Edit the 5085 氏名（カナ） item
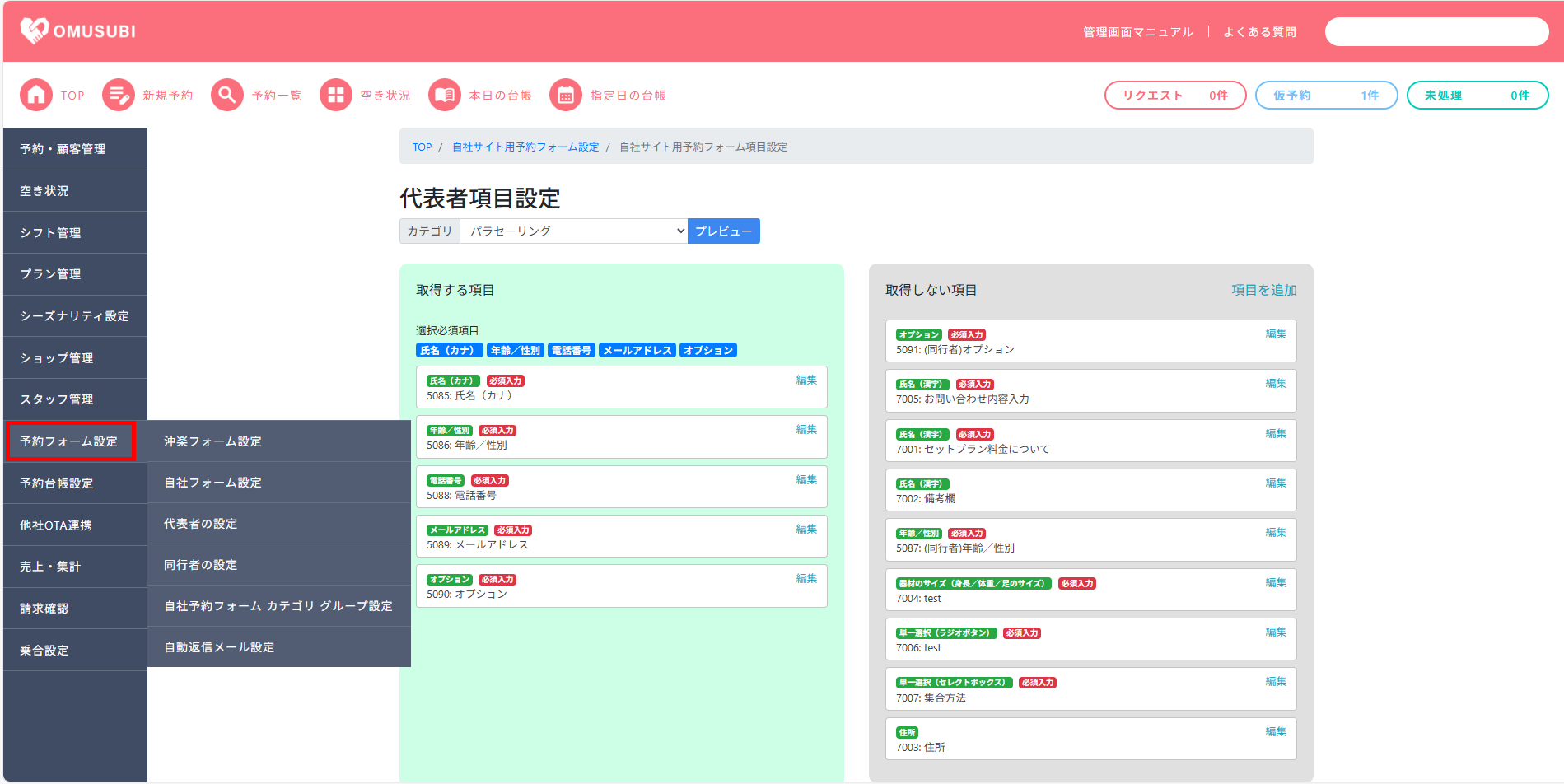Screen dimensions: 1564x784 coord(805,380)
